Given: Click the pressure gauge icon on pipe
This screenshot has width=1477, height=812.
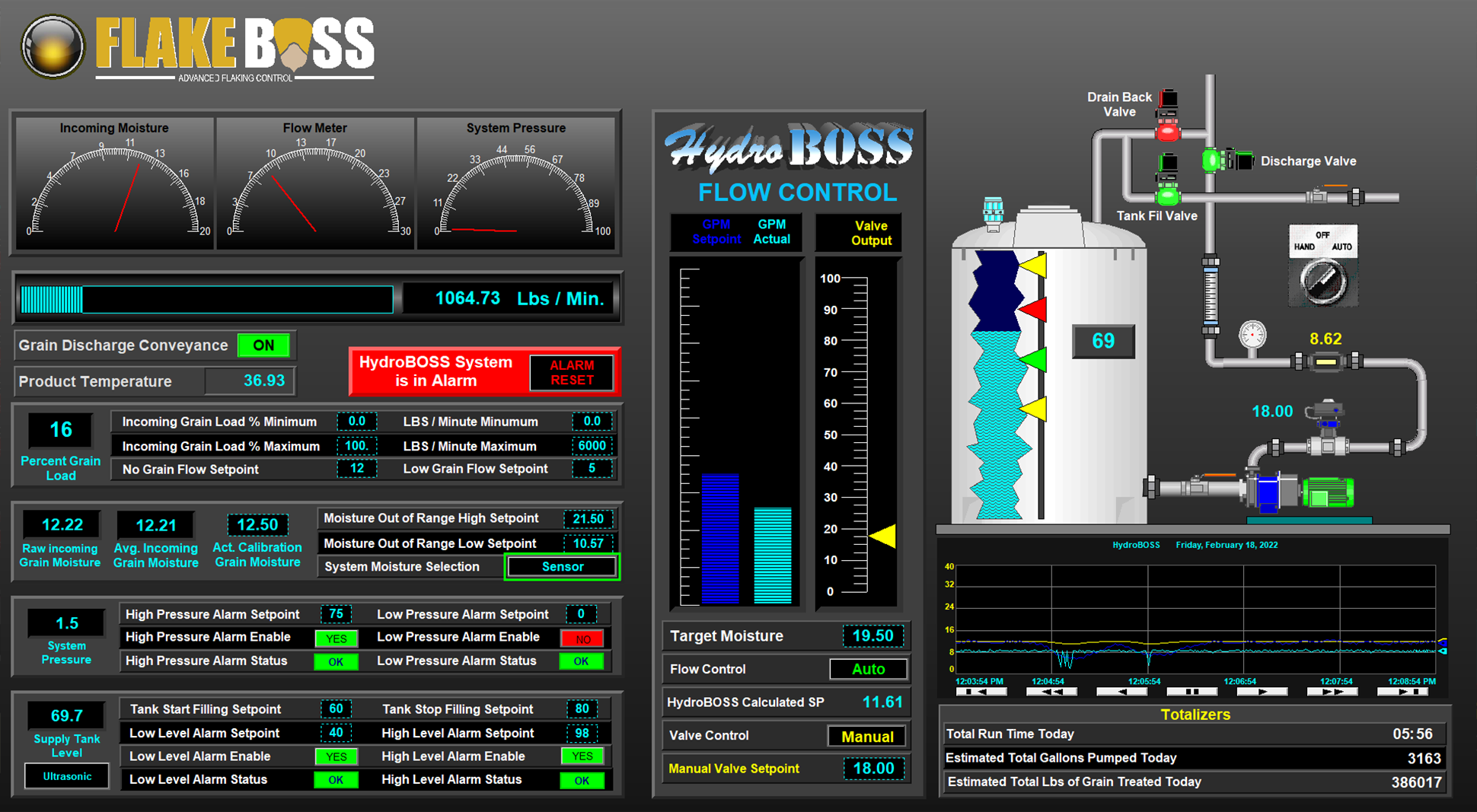Looking at the screenshot, I should tap(1252, 335).
